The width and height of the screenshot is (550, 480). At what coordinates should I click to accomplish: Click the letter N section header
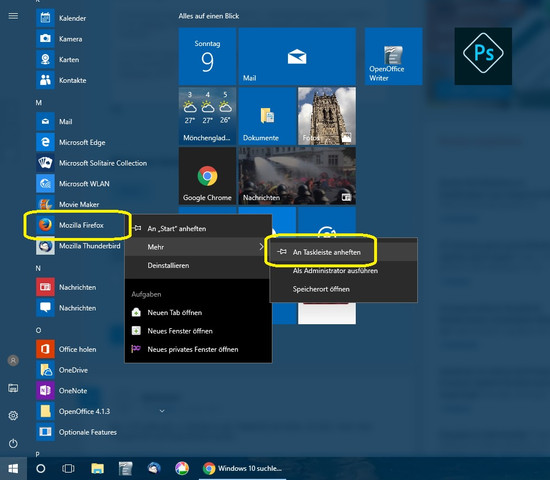[38, 268]
